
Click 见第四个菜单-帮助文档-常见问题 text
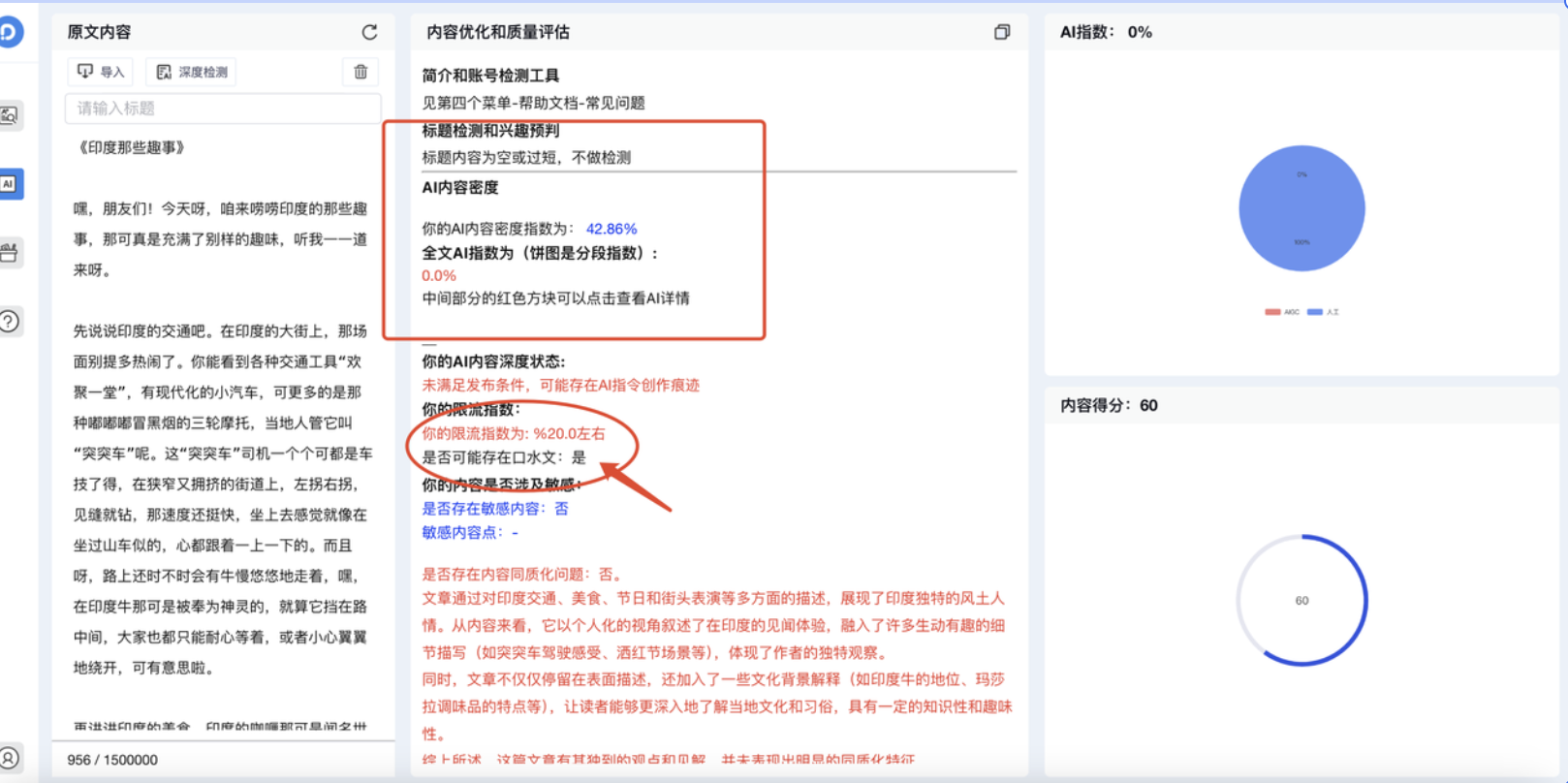tap(533, 103)
